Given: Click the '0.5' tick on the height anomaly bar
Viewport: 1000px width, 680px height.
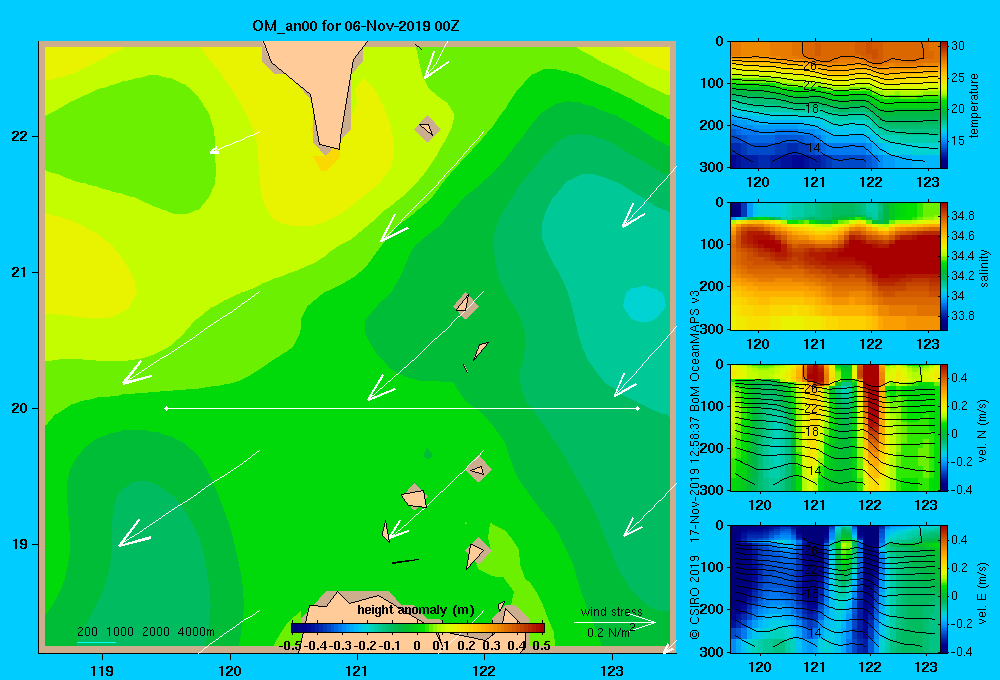Looking at the screenshot, I should 541,646.
